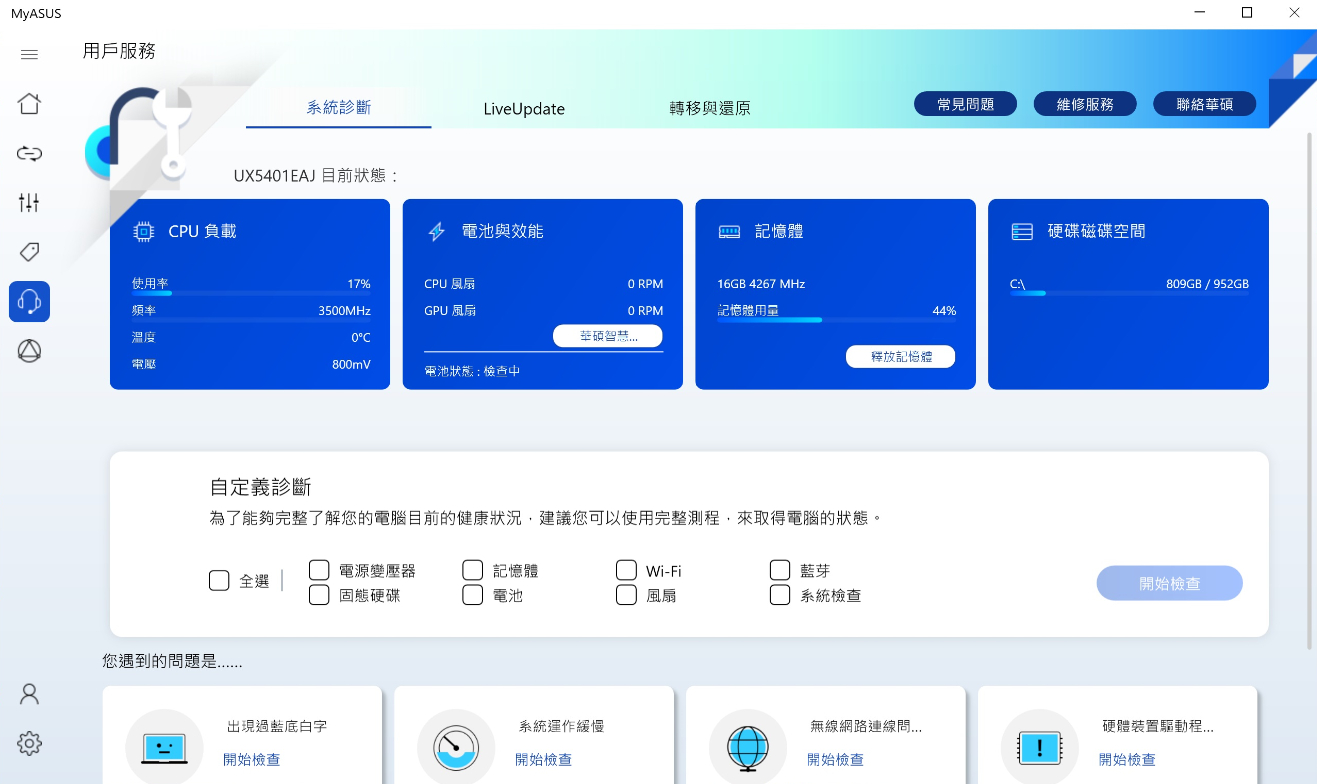Click the 電池與效能 lightning icon
Image resolution: width=1317 pixels, height=784 pixels.
(436, 231)
